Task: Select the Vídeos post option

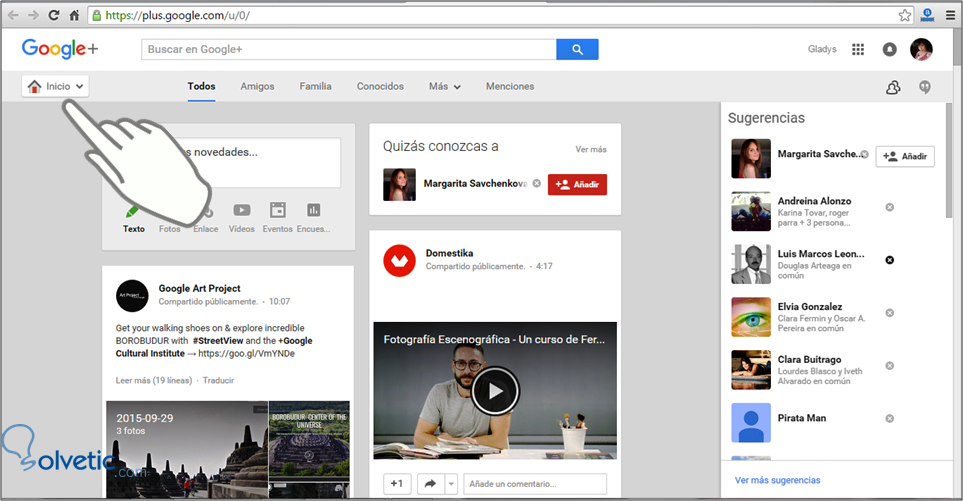Action: 241,218
